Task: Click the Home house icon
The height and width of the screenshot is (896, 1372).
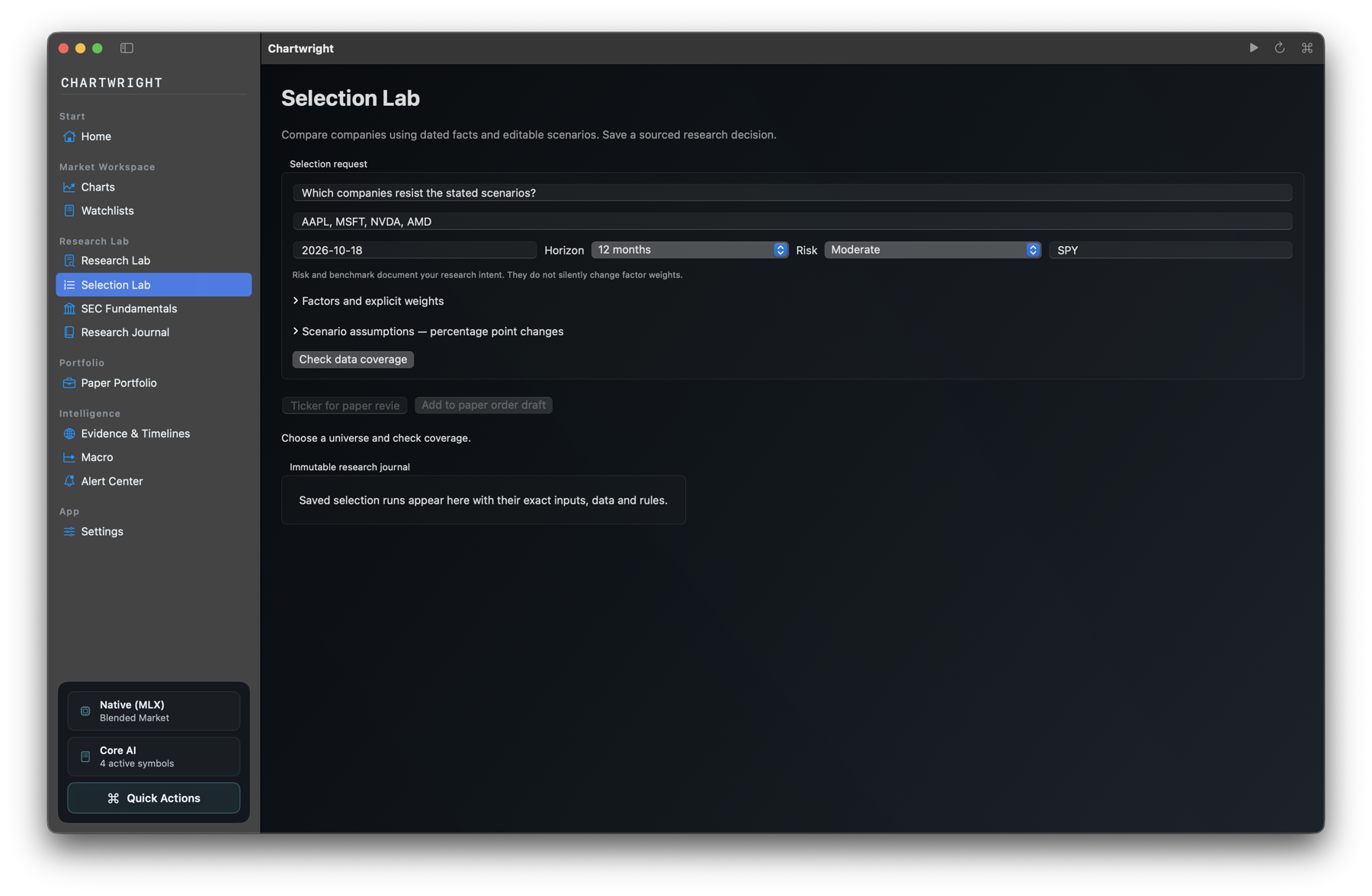Action: click(x=69, y=136)
